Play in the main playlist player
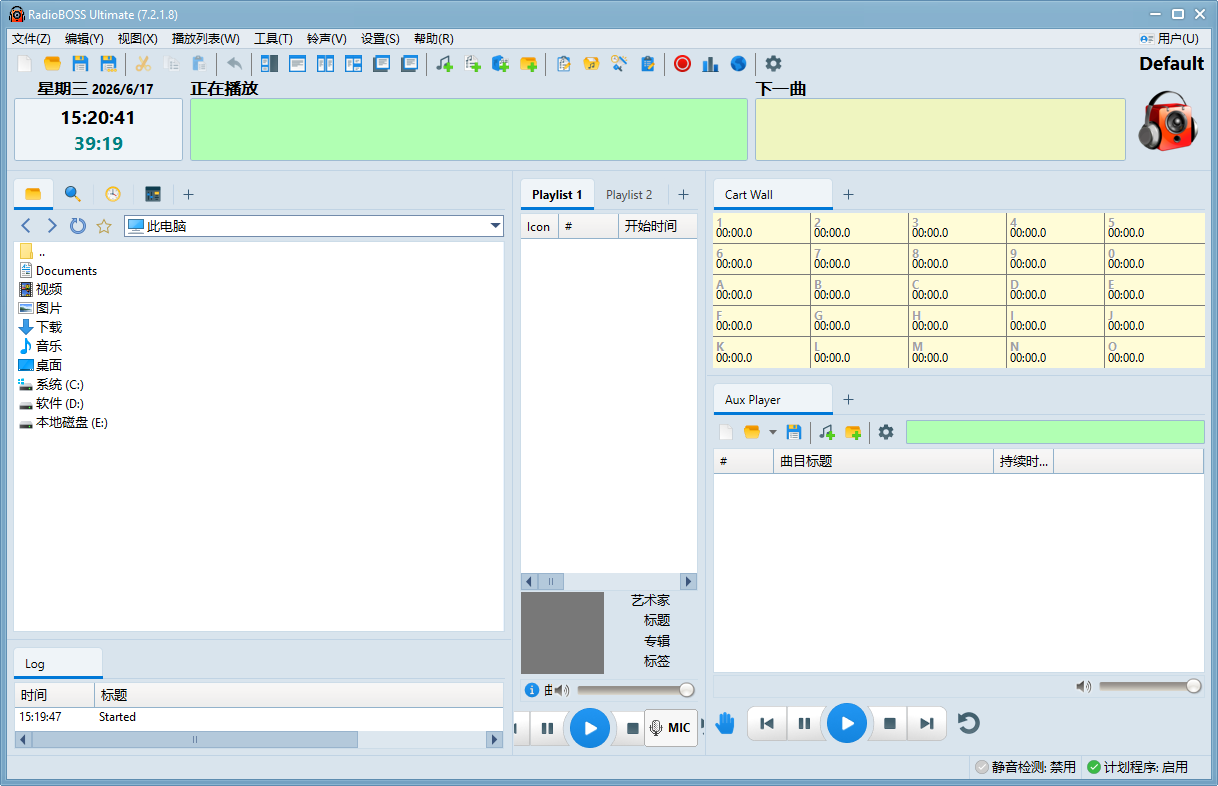 coord(590,728)
